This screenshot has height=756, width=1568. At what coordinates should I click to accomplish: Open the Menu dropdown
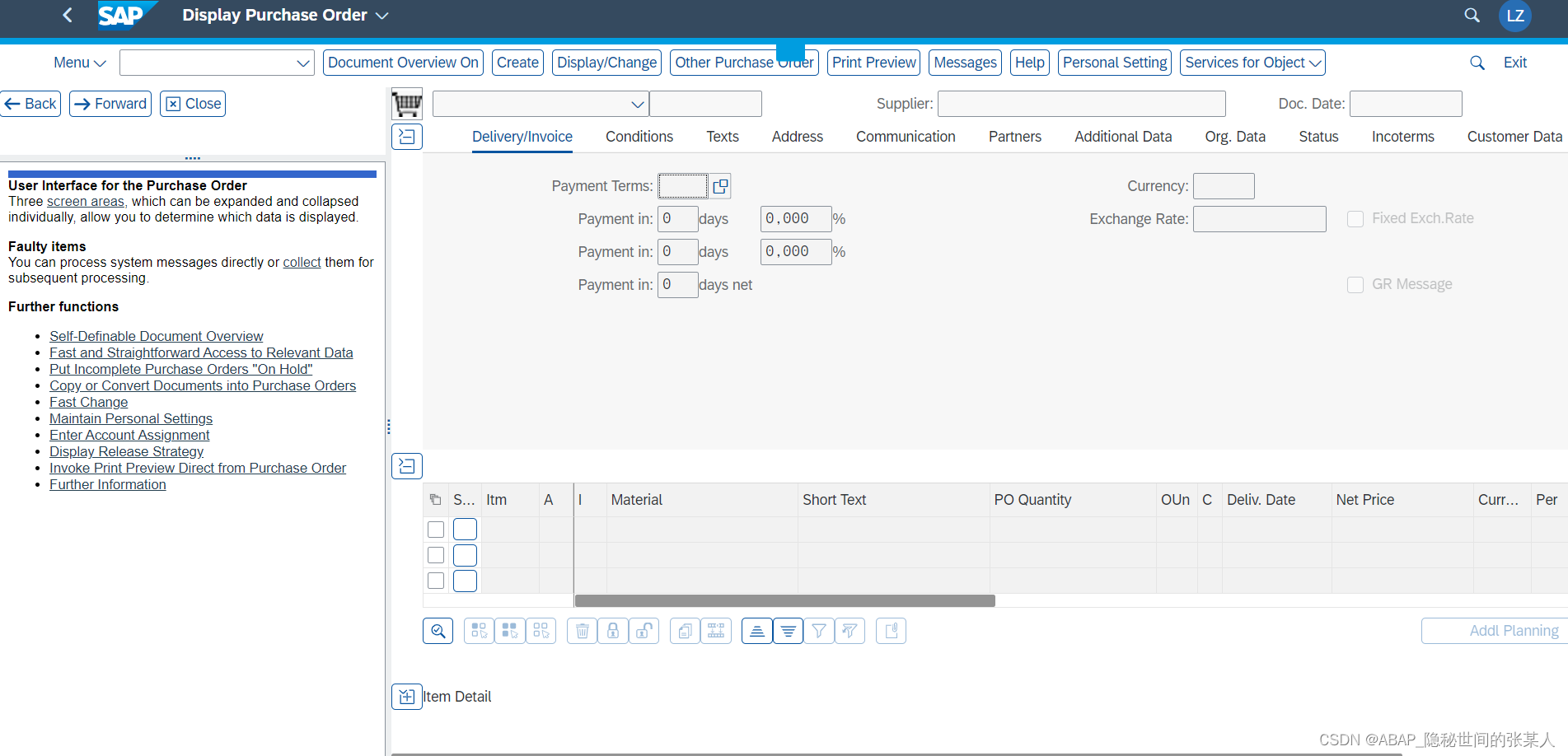pyautogui.click(x=80, y=63)
